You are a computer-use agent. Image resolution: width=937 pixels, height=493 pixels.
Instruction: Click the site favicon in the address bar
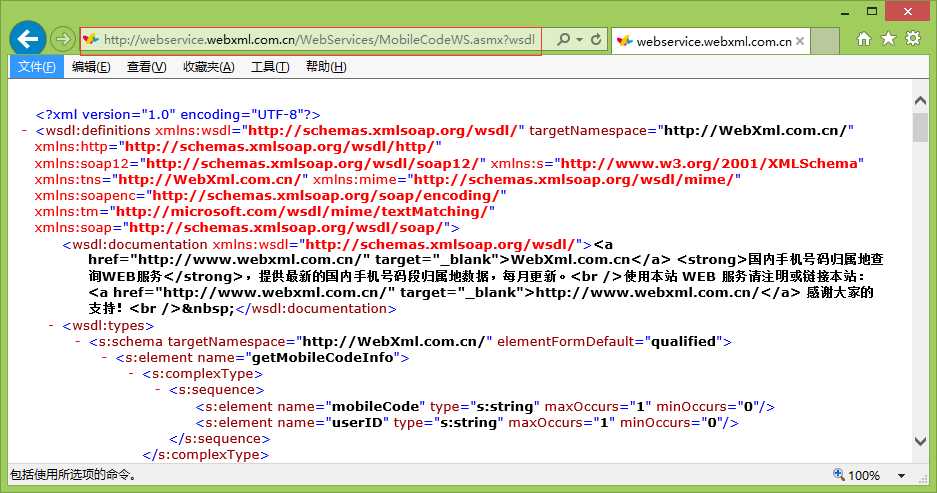[x=90, y=39]
